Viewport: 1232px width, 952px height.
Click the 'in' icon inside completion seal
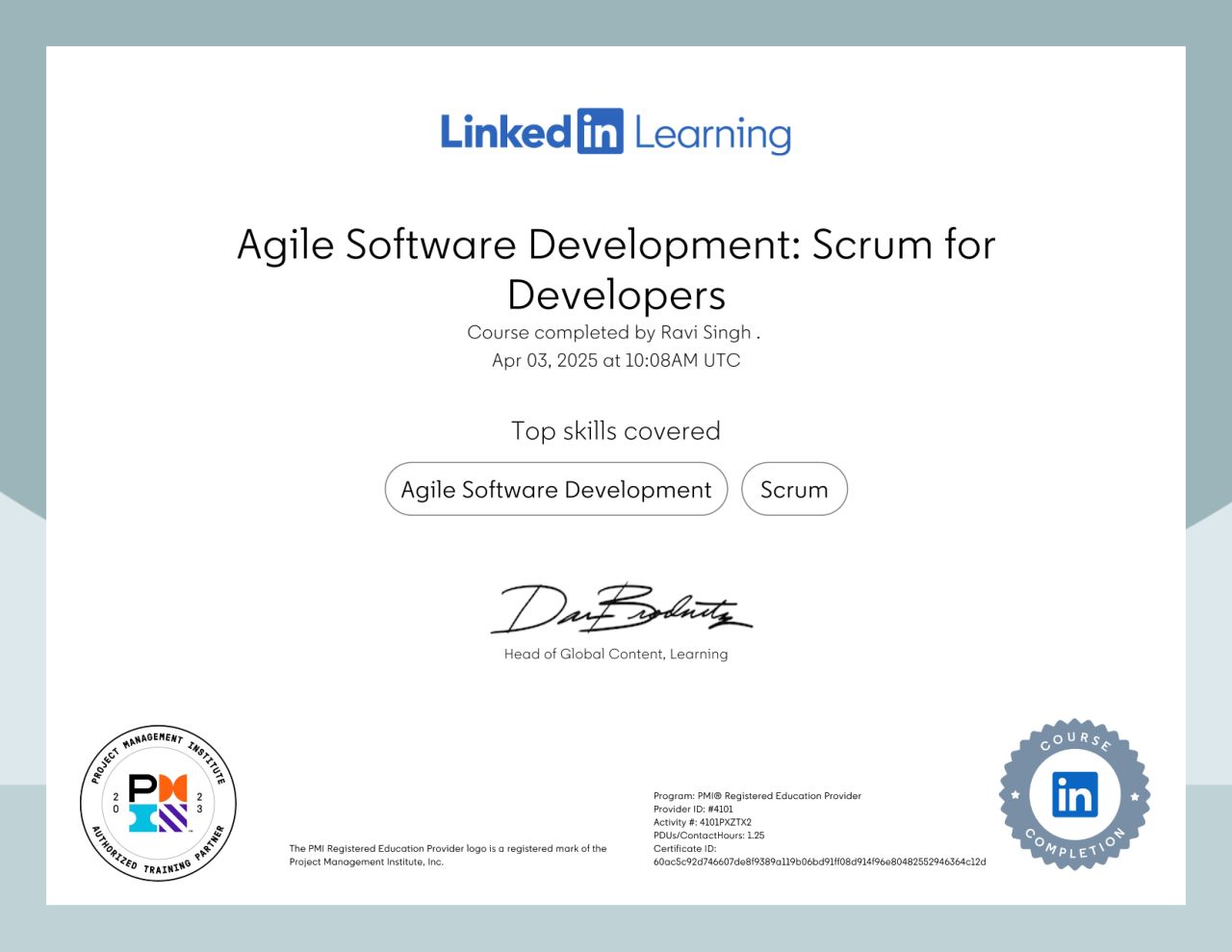(1074, 795)
